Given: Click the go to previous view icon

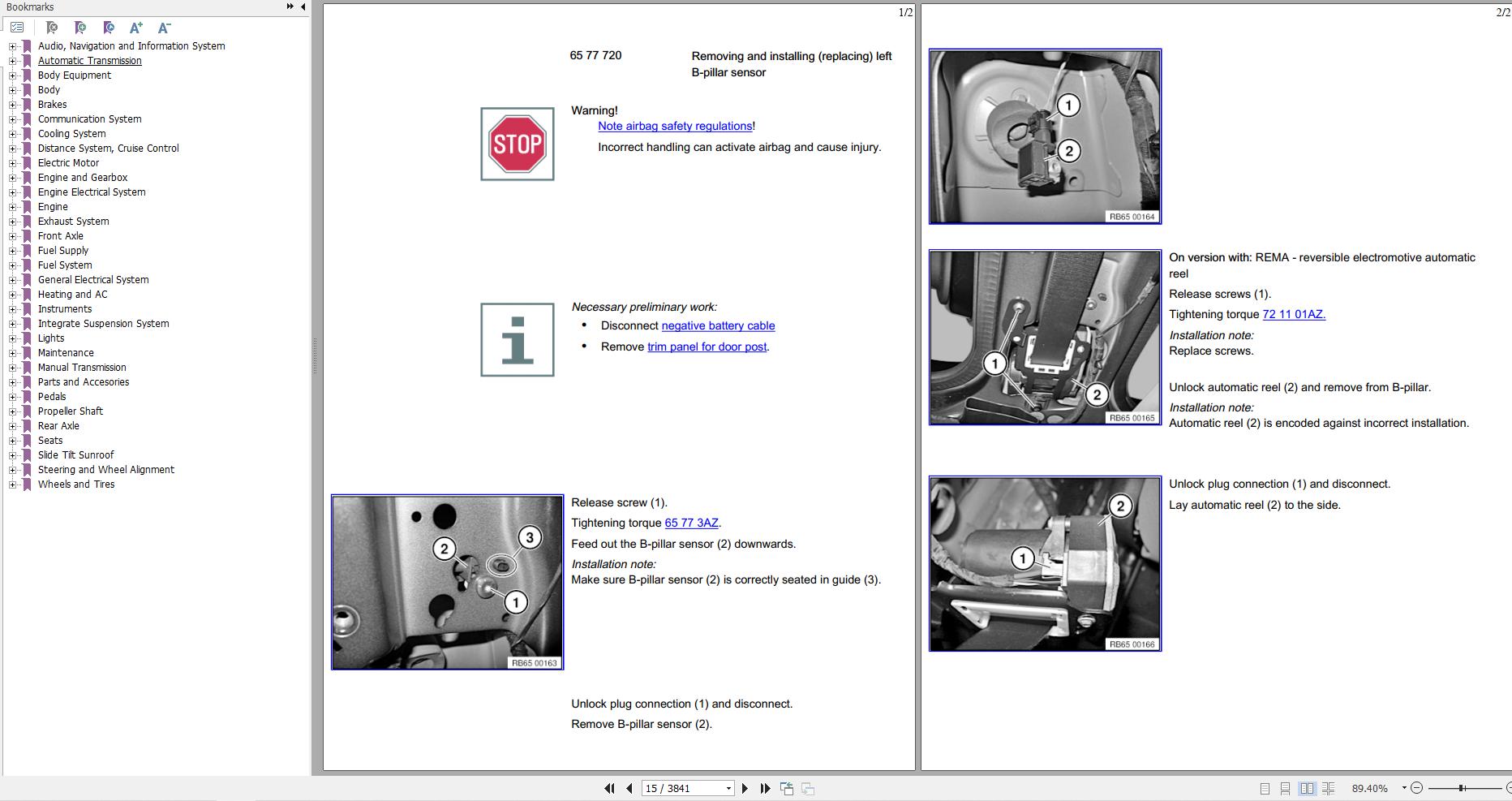Looking at the screenshot, I should tap(787, 788).
